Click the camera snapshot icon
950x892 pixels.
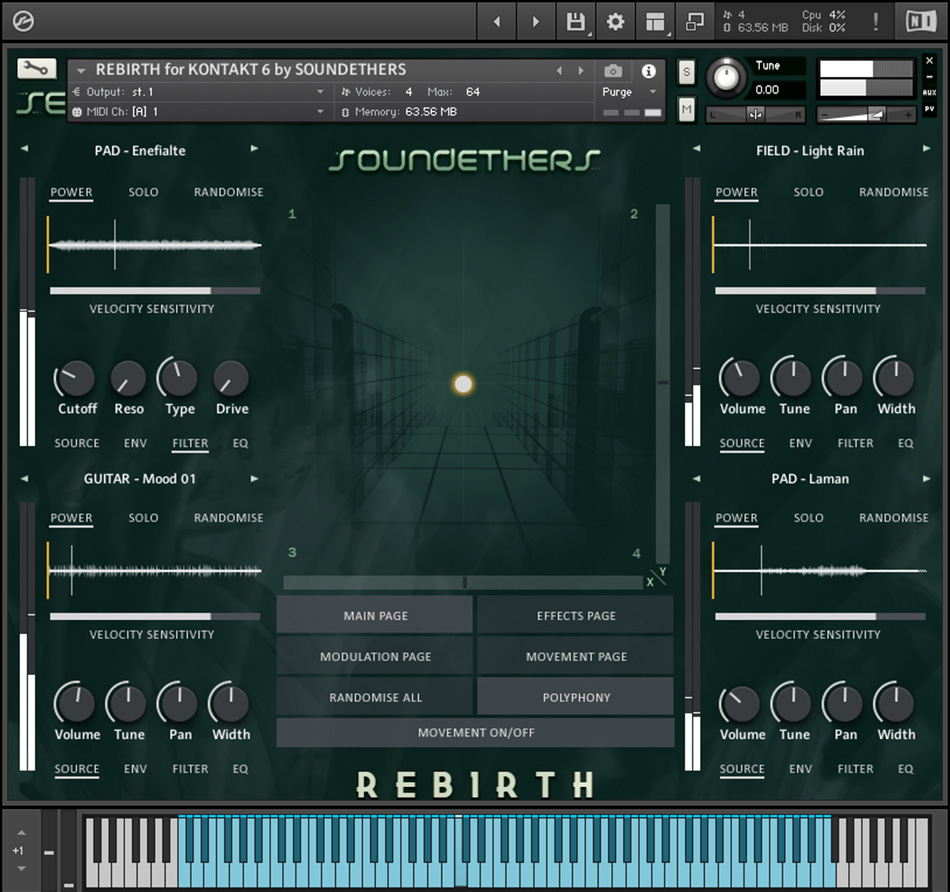(x=613, y=72)
